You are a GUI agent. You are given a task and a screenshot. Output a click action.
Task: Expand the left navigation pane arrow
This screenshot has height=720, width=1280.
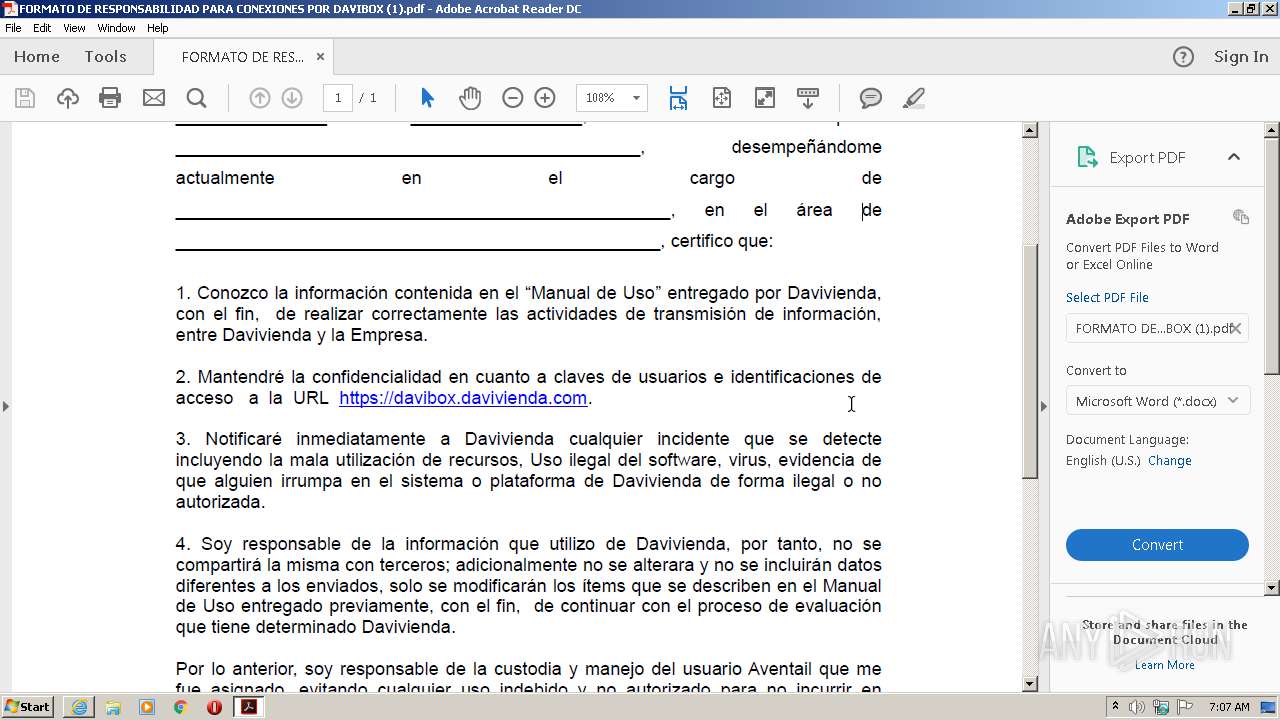pyautogui.click(x=6, y=406)
